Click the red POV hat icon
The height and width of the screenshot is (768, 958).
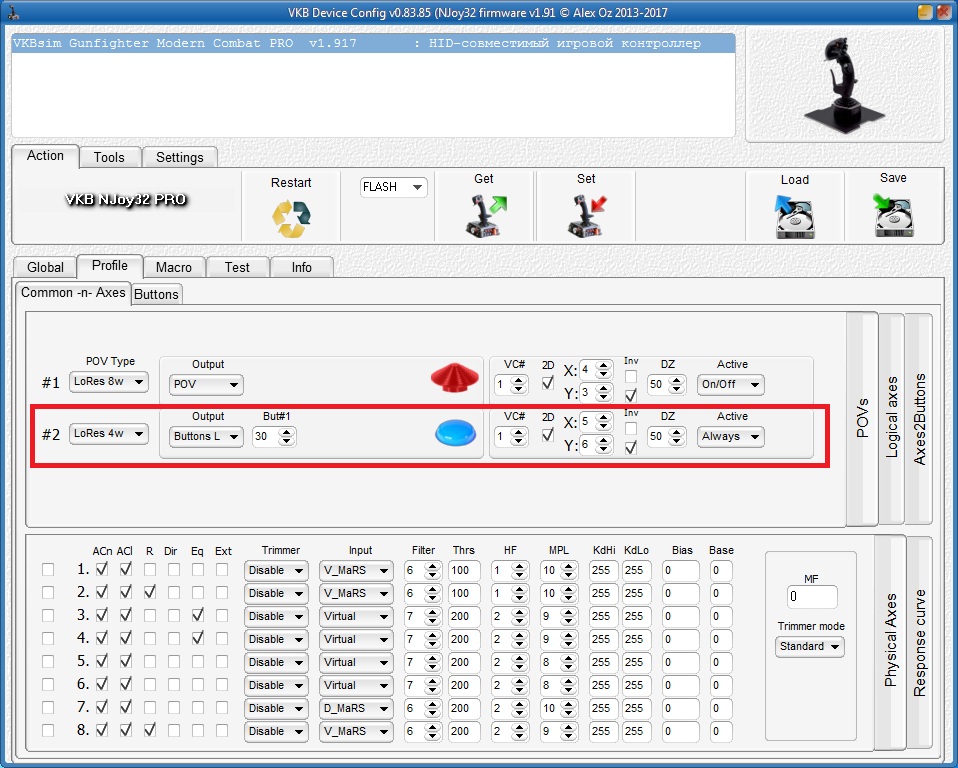455,378
